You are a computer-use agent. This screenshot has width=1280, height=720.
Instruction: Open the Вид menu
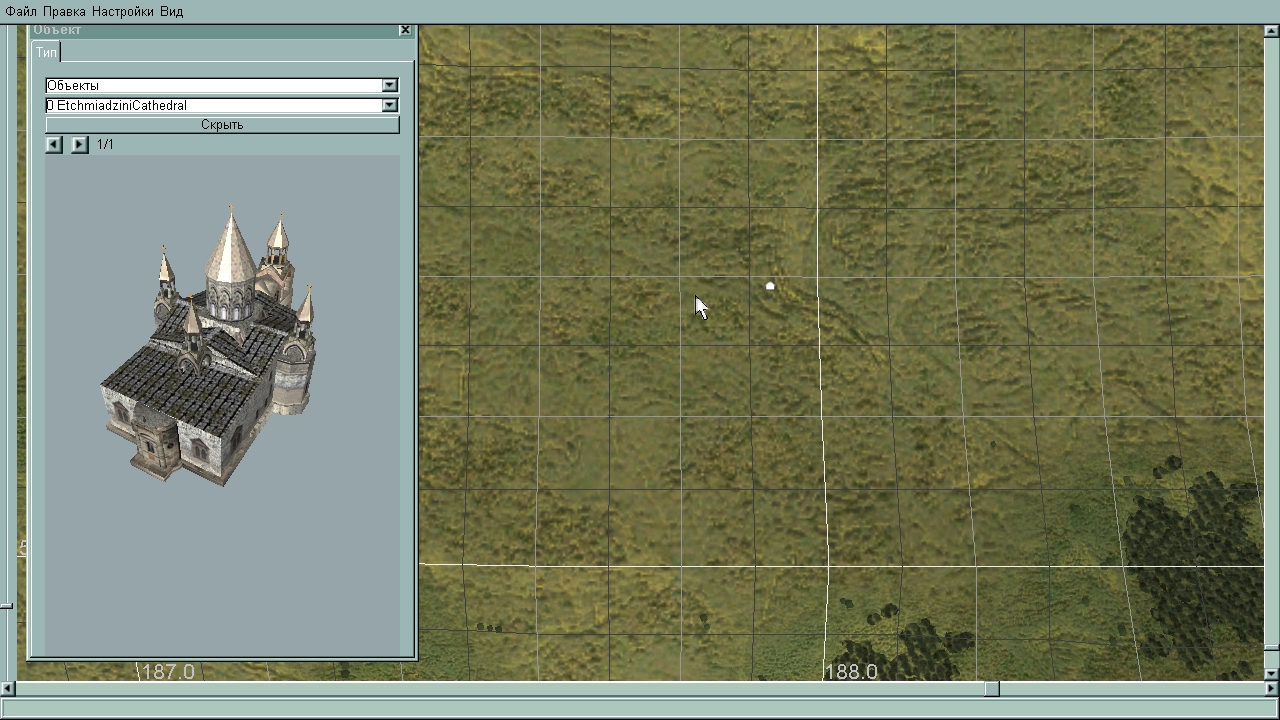(172, 11)
